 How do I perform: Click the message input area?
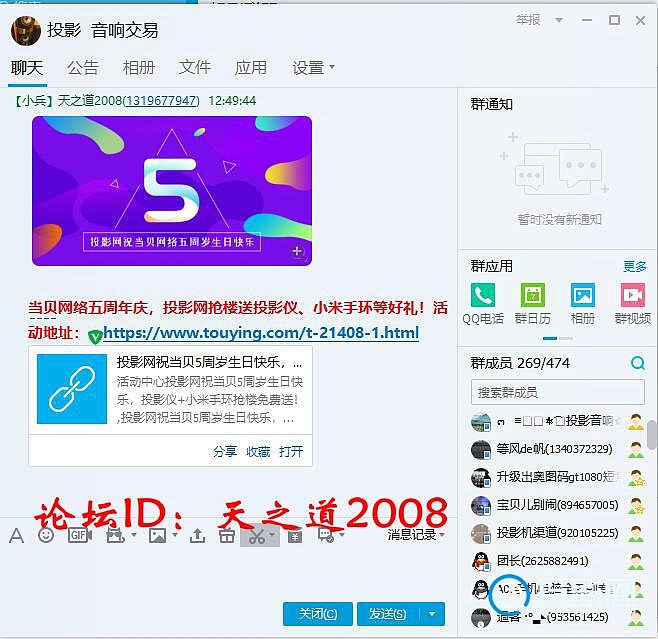pos(227,573)
